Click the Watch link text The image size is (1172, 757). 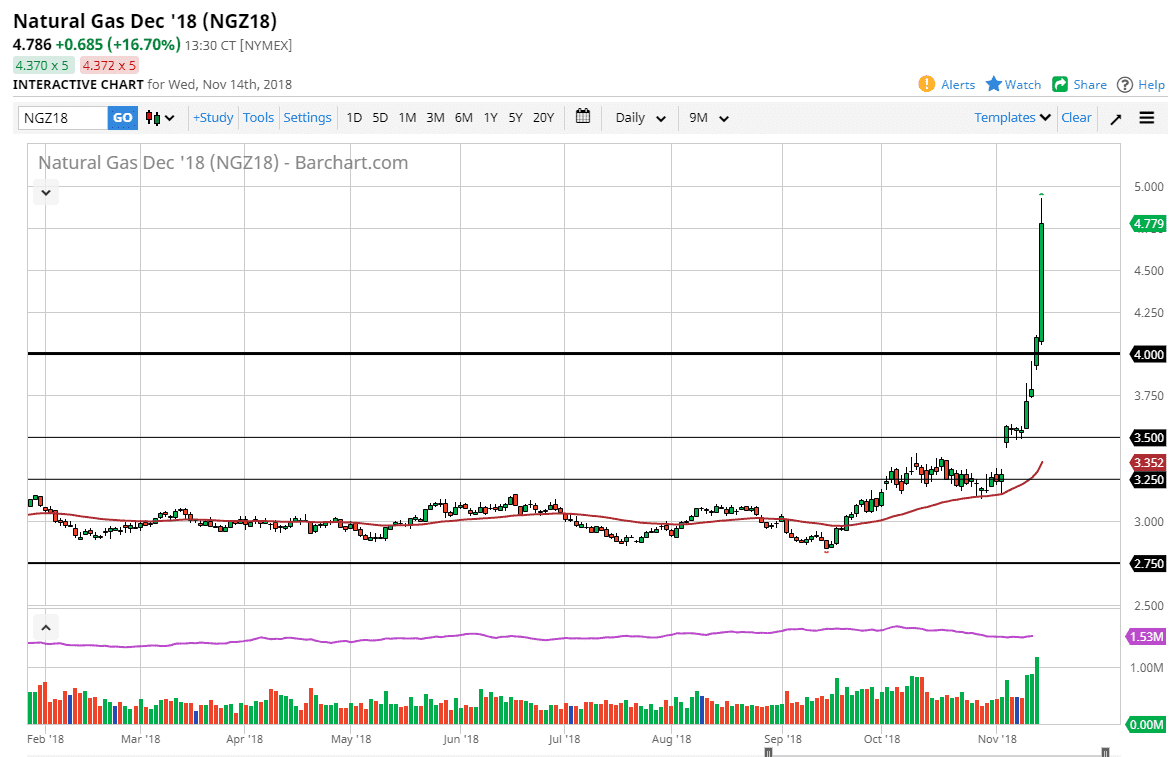click(1023, 84)
